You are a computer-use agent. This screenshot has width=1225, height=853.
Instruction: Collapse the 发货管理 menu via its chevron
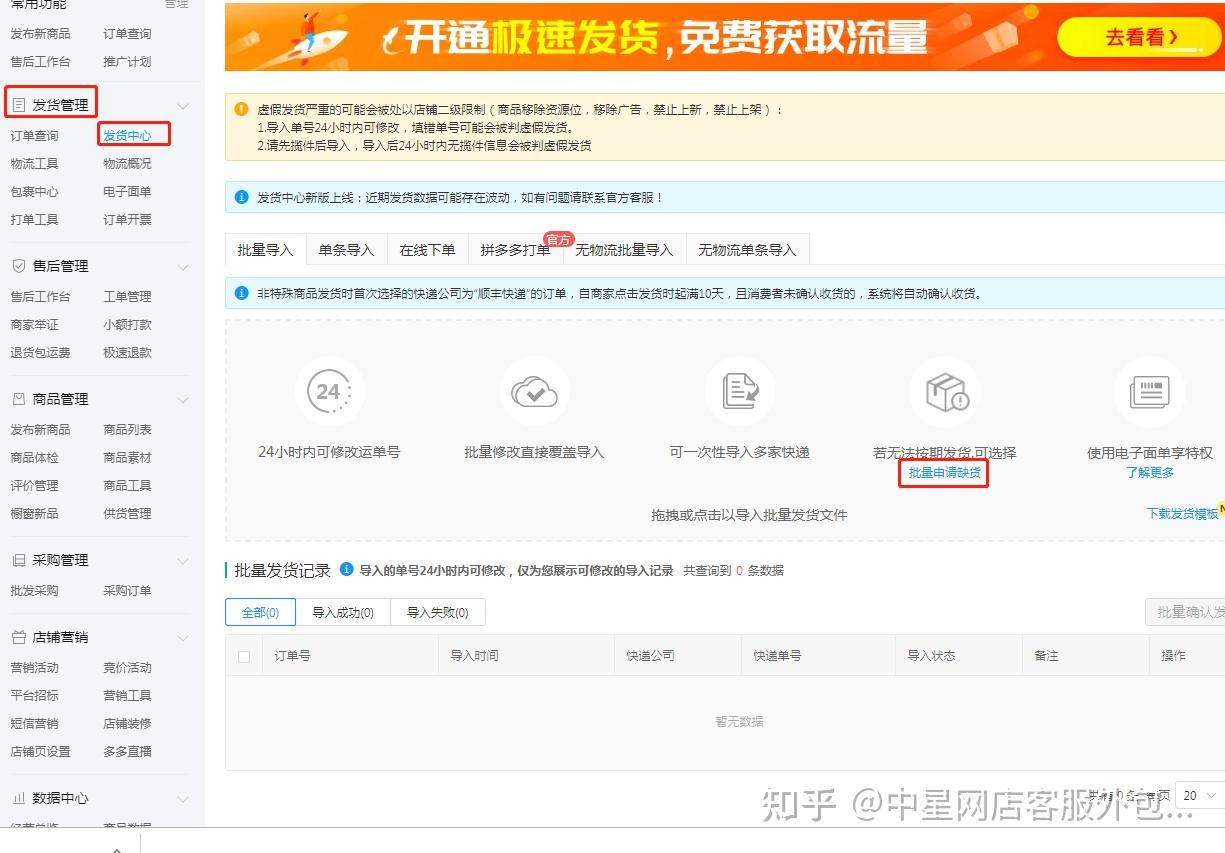tap(182, 104)
